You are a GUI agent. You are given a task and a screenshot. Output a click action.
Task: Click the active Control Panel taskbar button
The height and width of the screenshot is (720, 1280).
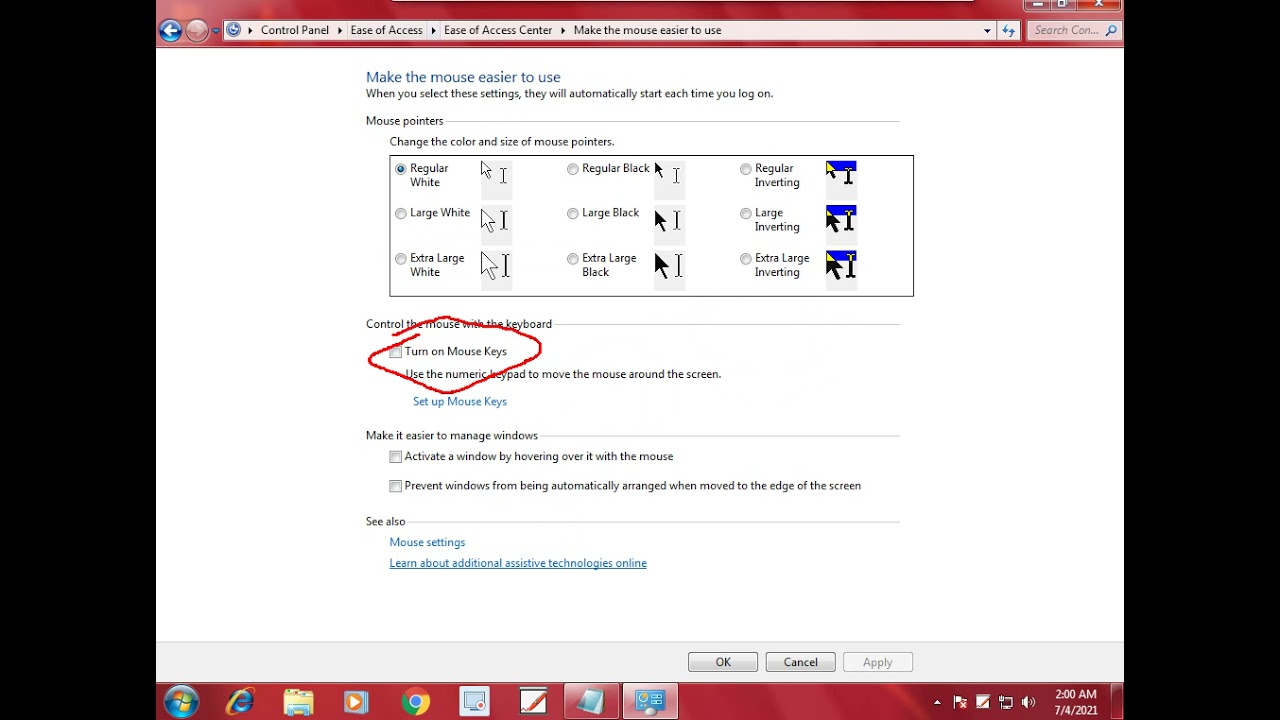650,702
